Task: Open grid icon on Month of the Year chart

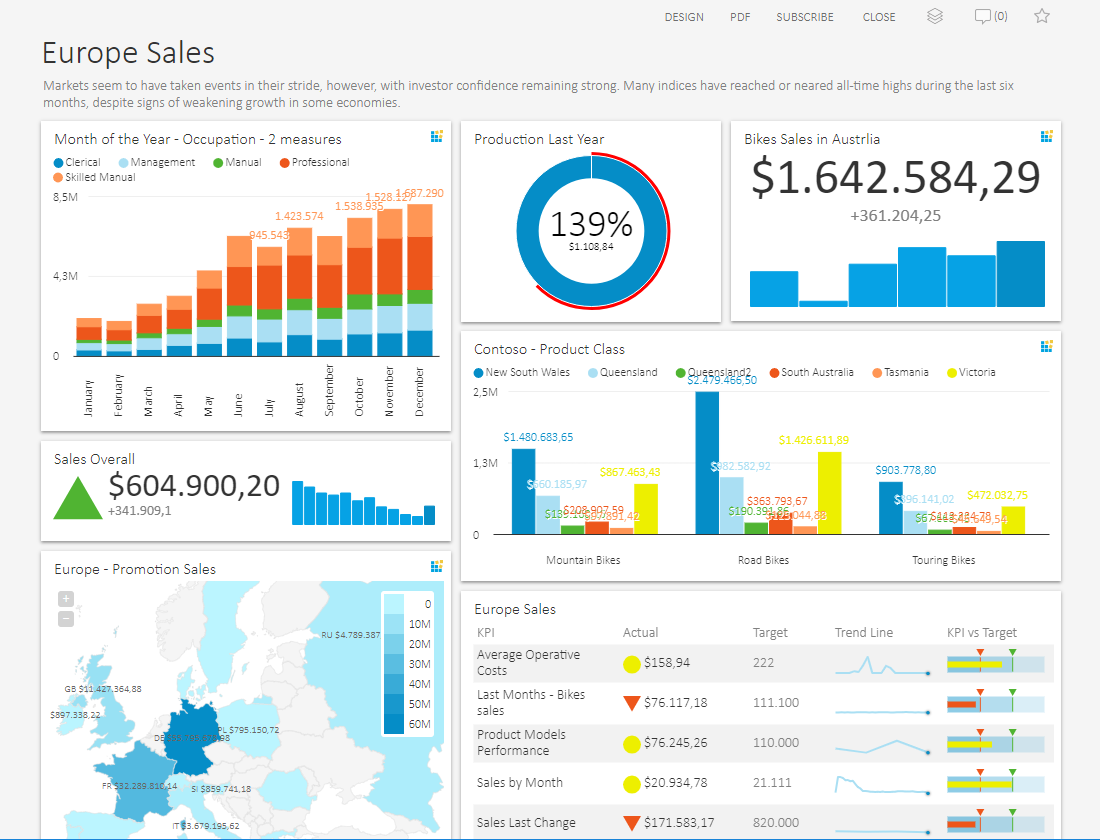Action: 436,136
